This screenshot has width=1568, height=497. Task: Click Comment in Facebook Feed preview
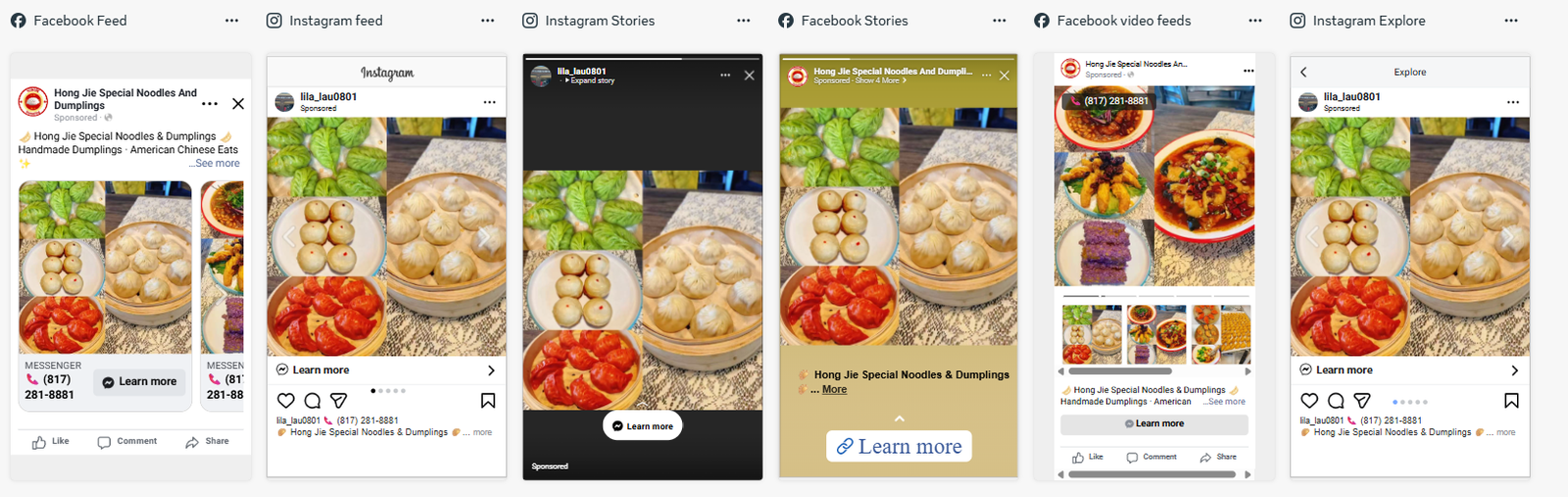pyautogui.click(x=127, y=442)
